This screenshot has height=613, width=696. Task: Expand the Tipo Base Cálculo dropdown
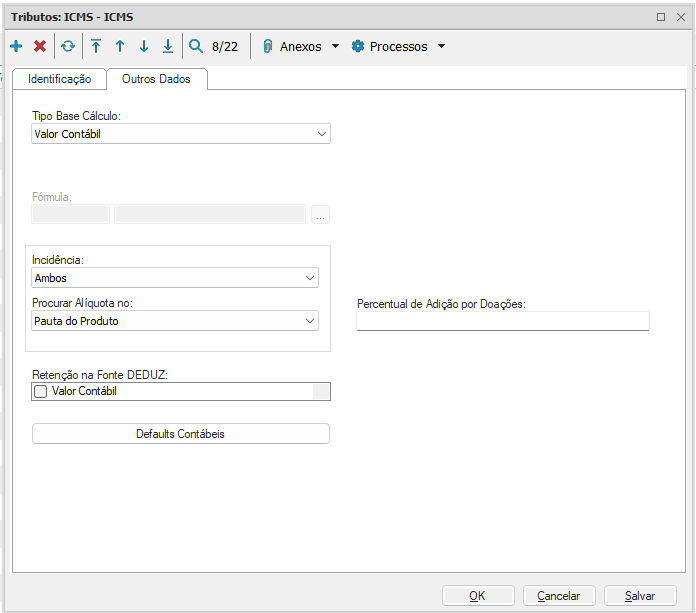coord(321,134)
